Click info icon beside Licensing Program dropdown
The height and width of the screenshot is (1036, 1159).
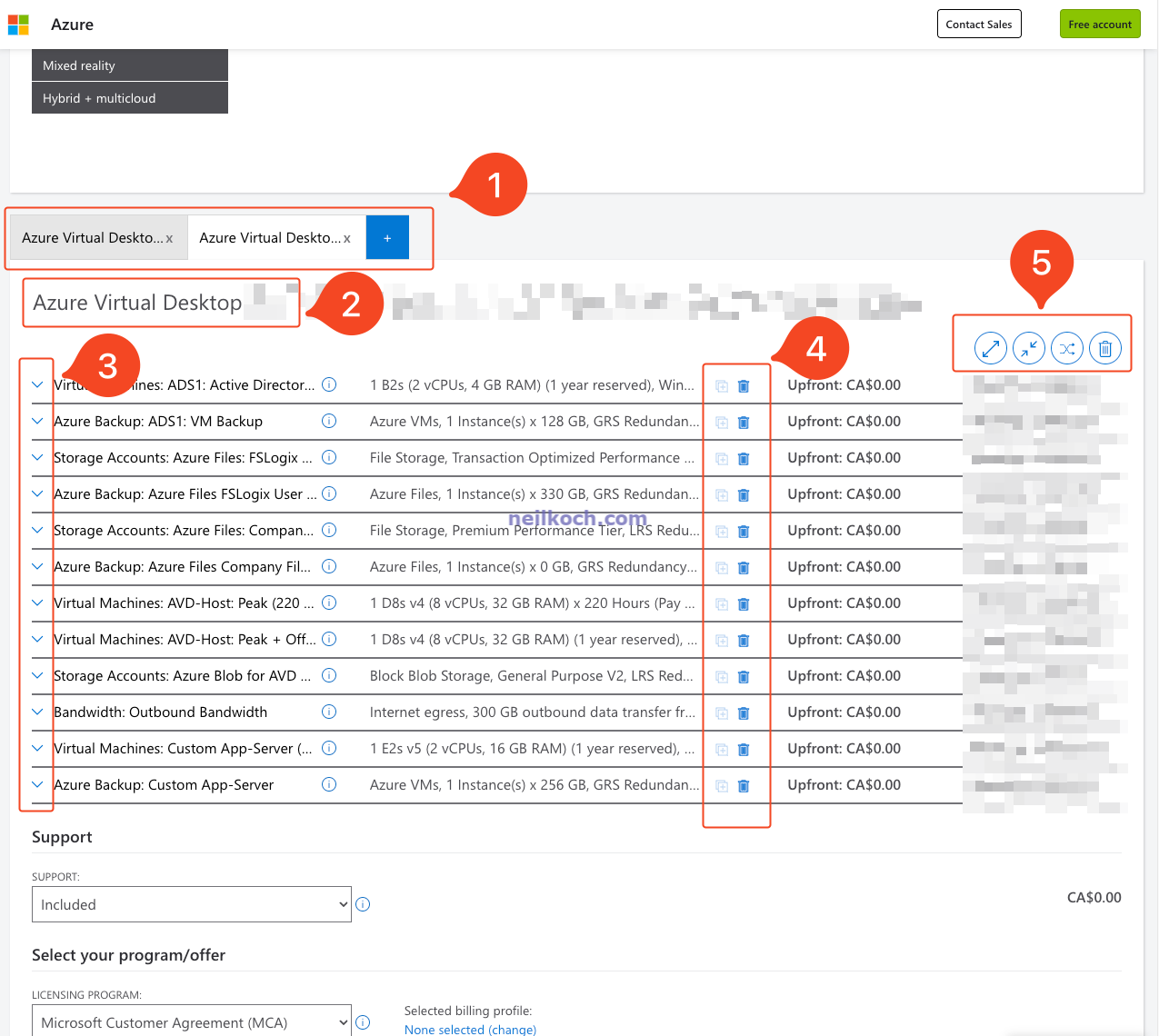[x=363, y=1022]
